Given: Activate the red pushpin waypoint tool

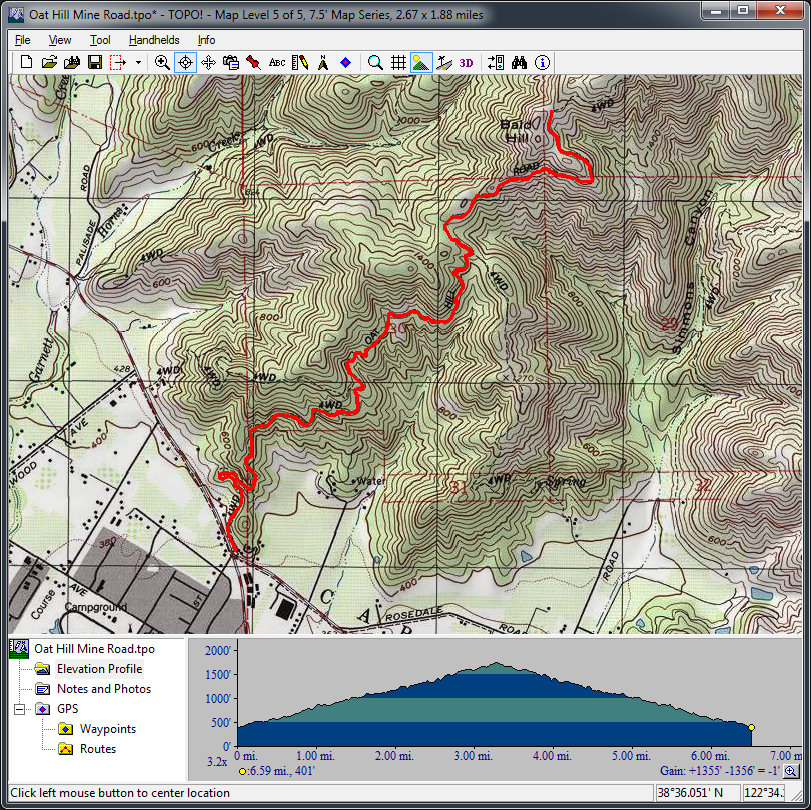Looking at the screenshot, I should pyautogui.click(x=254, y=62).
